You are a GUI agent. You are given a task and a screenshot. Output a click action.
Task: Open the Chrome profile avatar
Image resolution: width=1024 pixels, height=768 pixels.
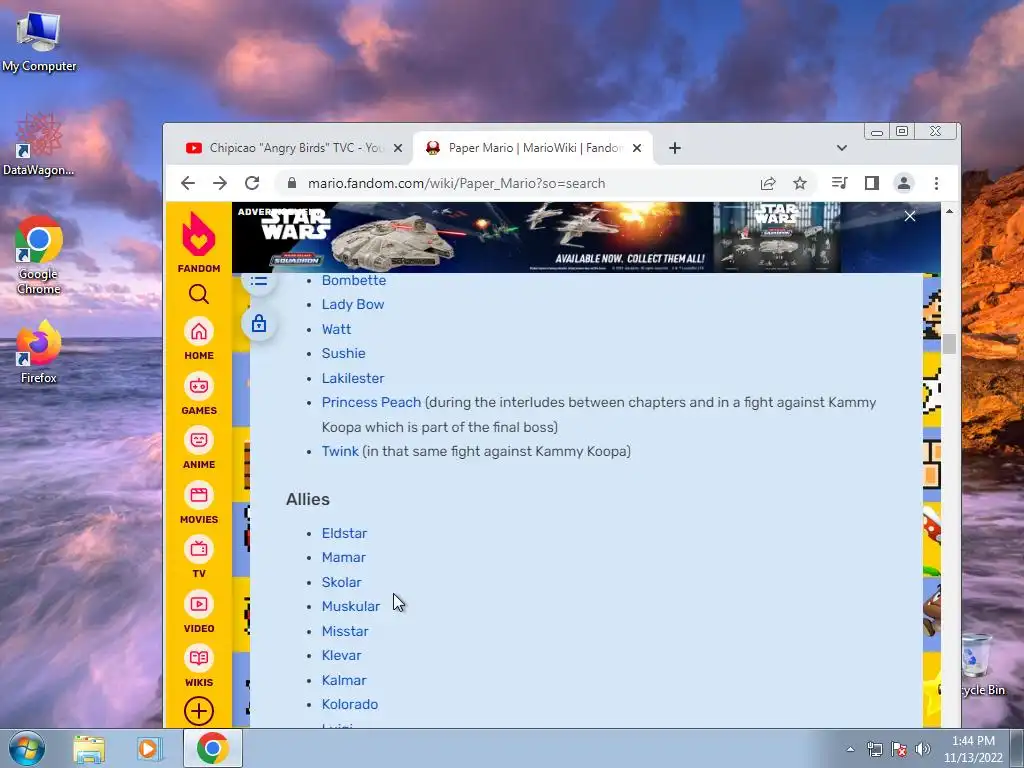pyautogui.click(x=904, y=183)
